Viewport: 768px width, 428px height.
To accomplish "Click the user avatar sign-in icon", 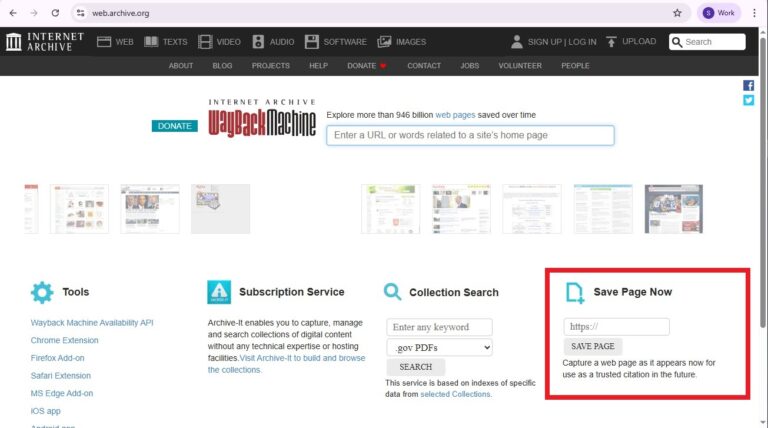I will click(x=517, y=42).
